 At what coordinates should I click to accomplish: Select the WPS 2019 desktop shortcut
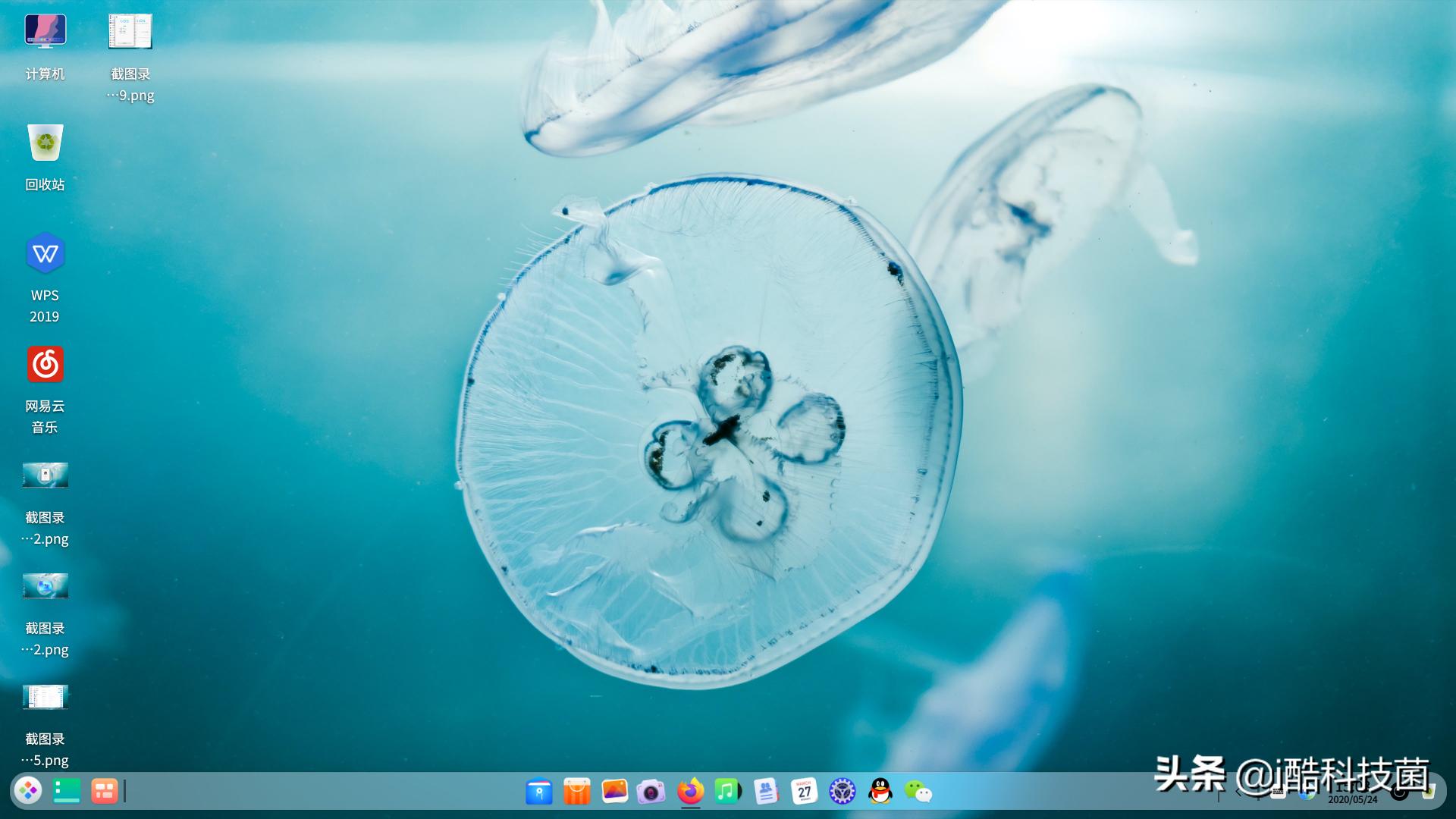pyautogui.click(x=45, y=253)
